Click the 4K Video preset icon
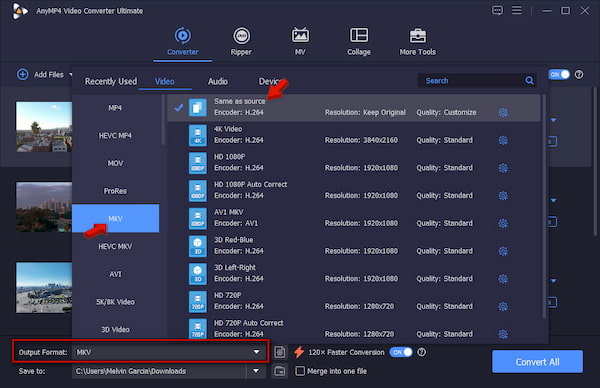Screen dimensions: 600x388 coord(197,135)
